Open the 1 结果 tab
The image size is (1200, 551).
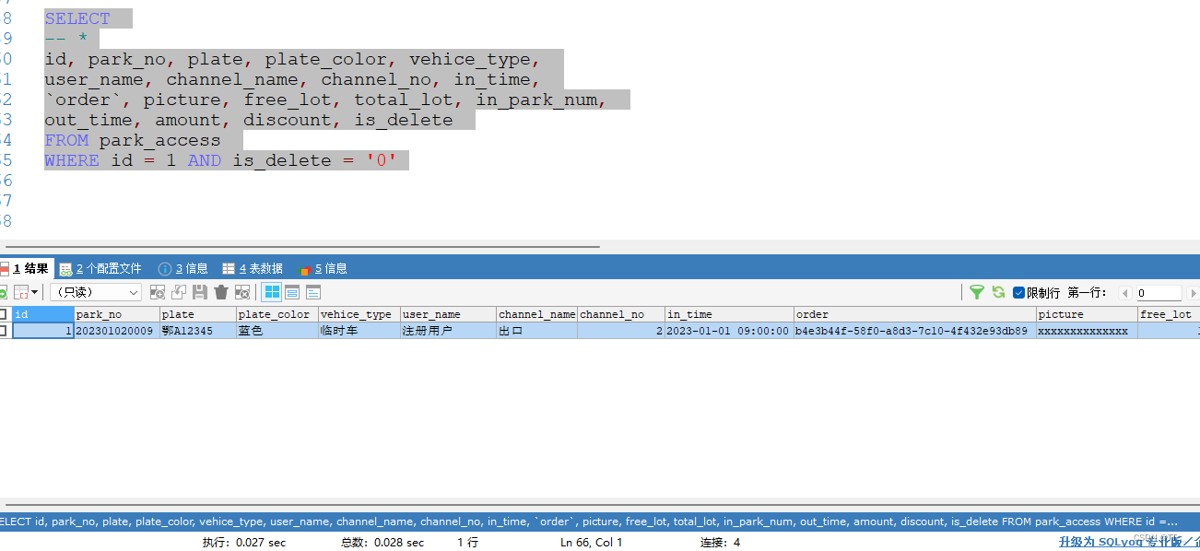pyautogui.click(x=25, y=268)
